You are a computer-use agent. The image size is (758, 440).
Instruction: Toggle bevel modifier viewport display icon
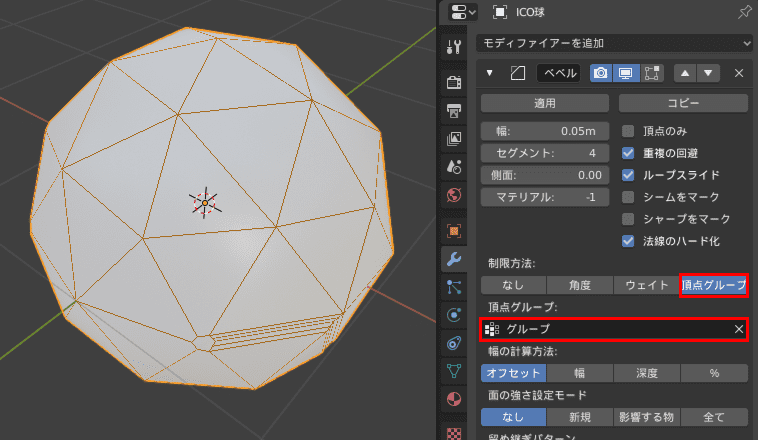[626, 73]
